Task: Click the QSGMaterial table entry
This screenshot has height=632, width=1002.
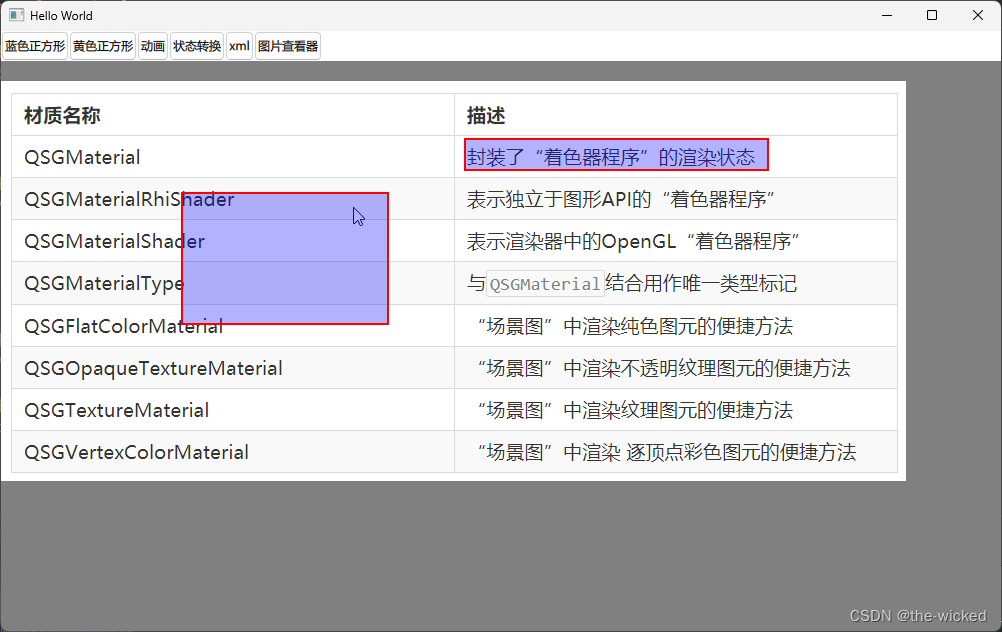Action: point(81,157)
